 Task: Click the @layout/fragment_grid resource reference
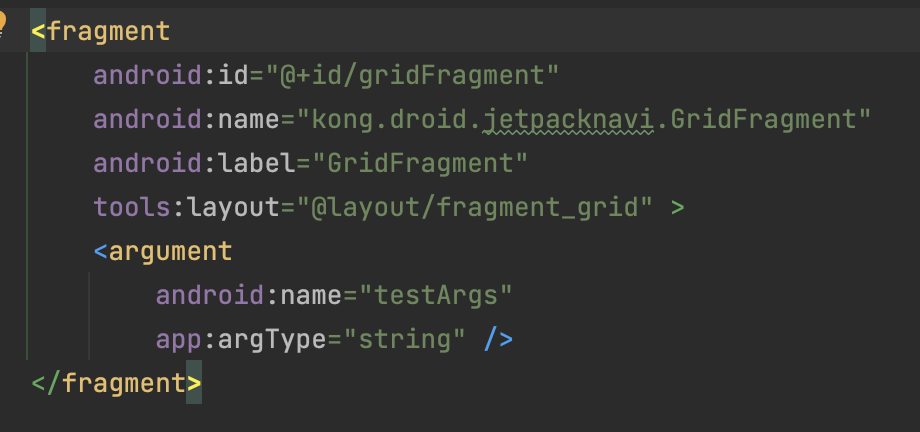[475, 207]
